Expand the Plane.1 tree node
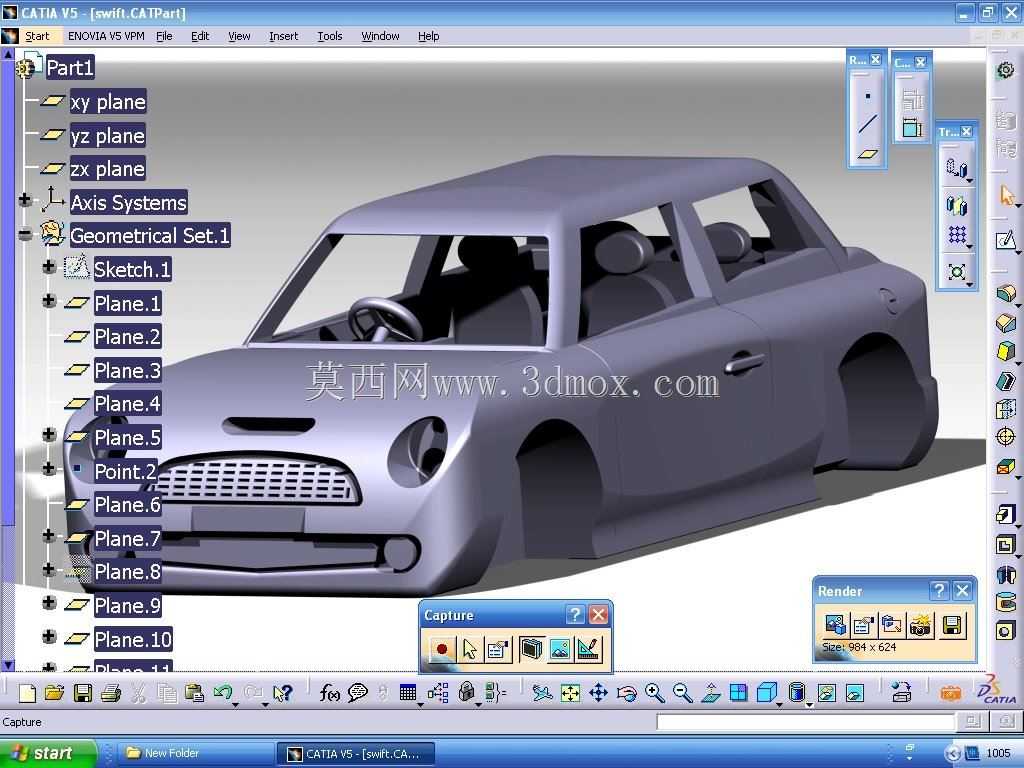 49,300
